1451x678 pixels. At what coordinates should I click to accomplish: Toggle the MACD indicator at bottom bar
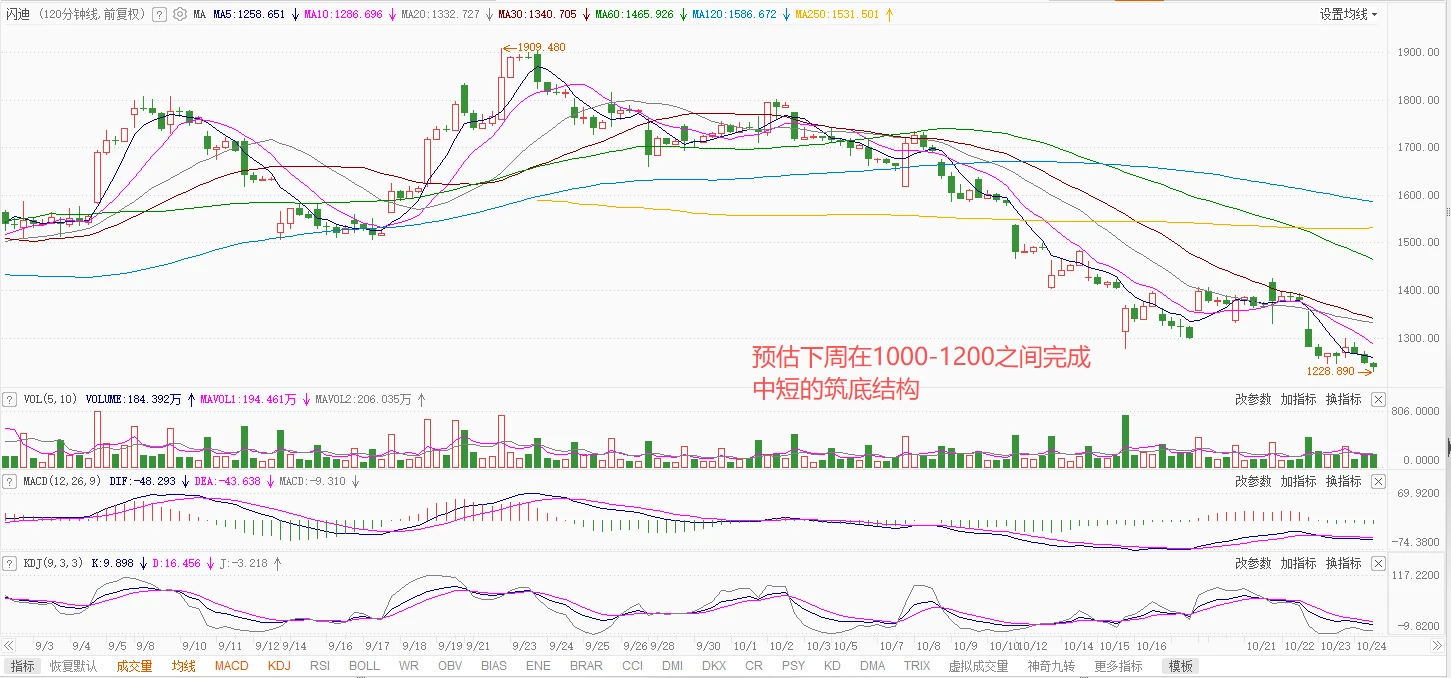coord(231,666)
